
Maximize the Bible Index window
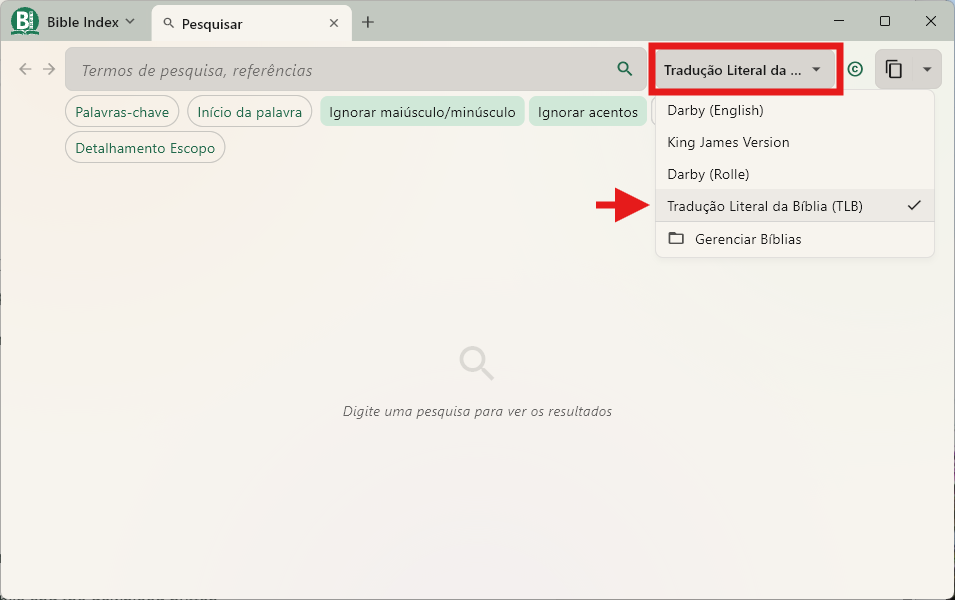(x=885, y=21)
